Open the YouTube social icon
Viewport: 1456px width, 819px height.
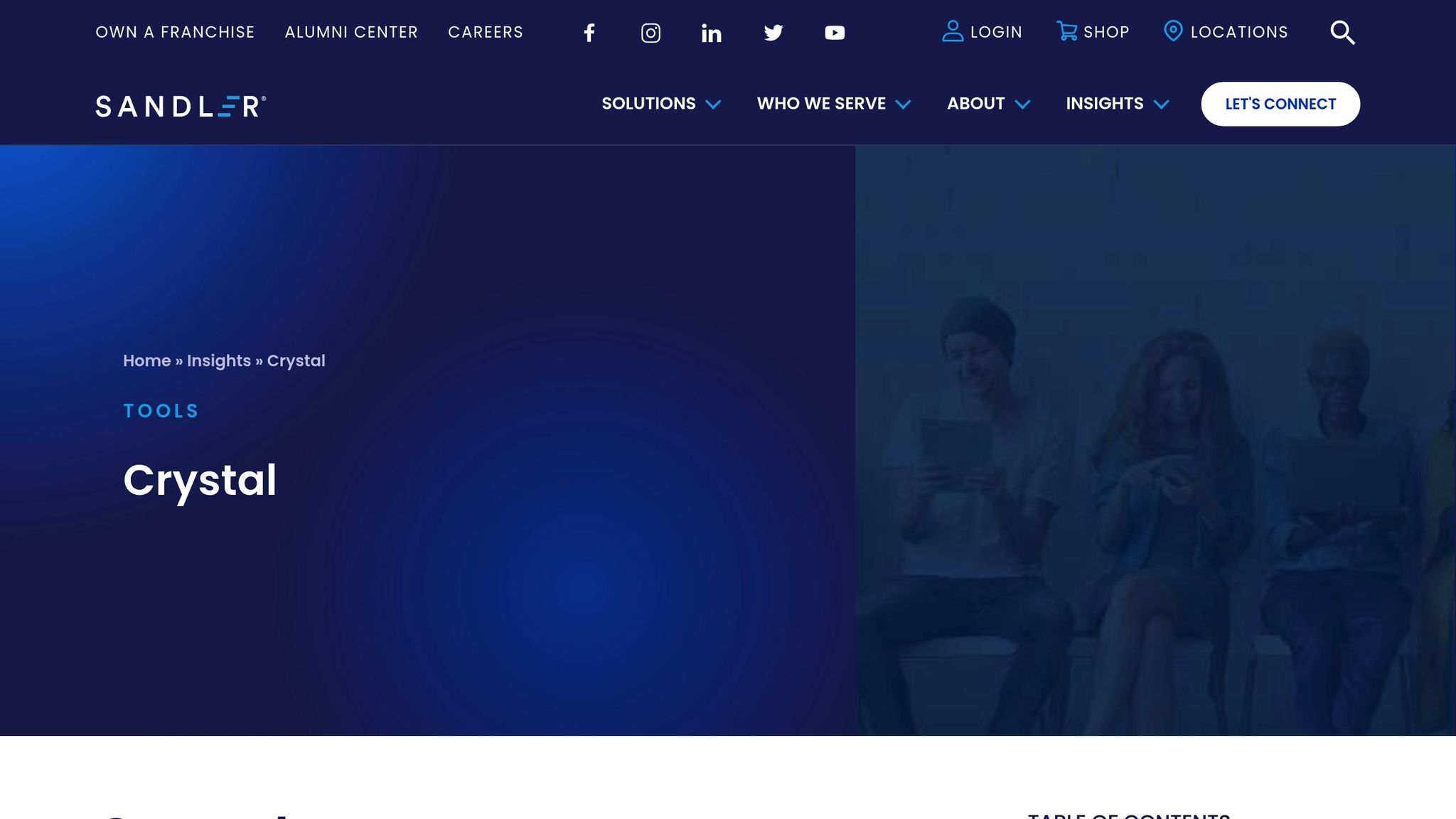click(x=835, y=33)
